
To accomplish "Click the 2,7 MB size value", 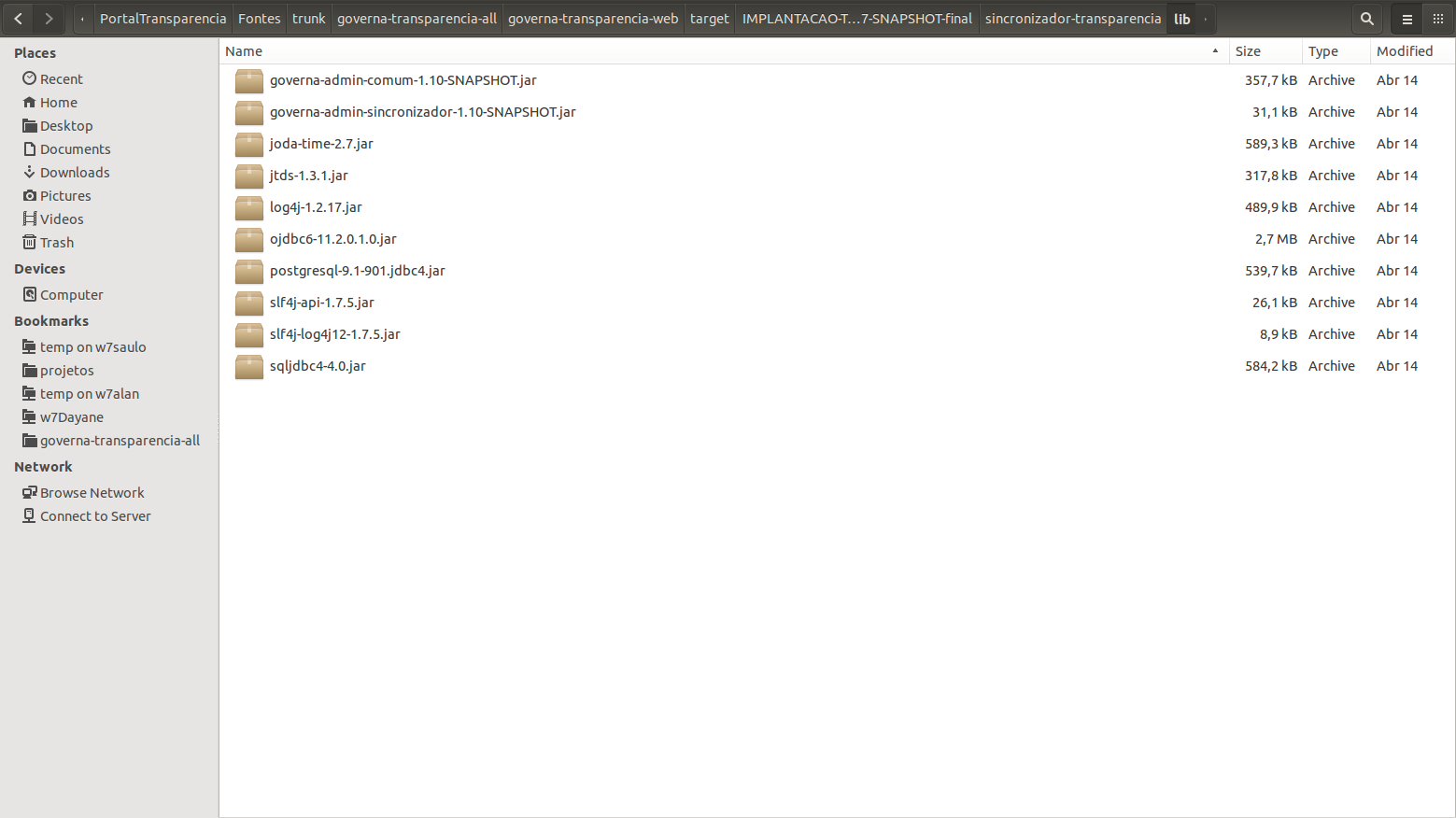I will [1276, 239].
